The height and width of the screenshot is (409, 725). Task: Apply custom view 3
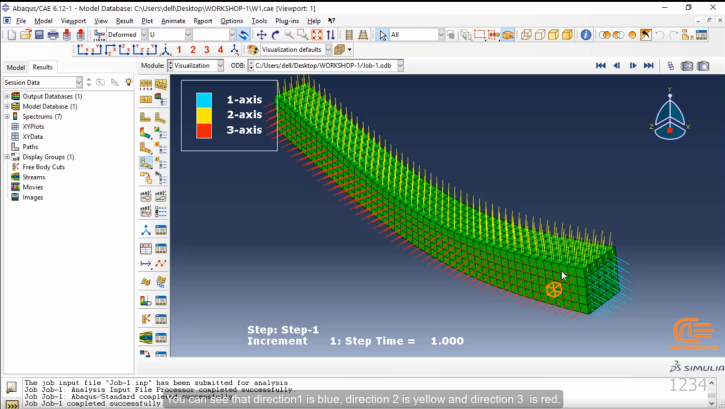pyautogui.click(x=207, y=49)
